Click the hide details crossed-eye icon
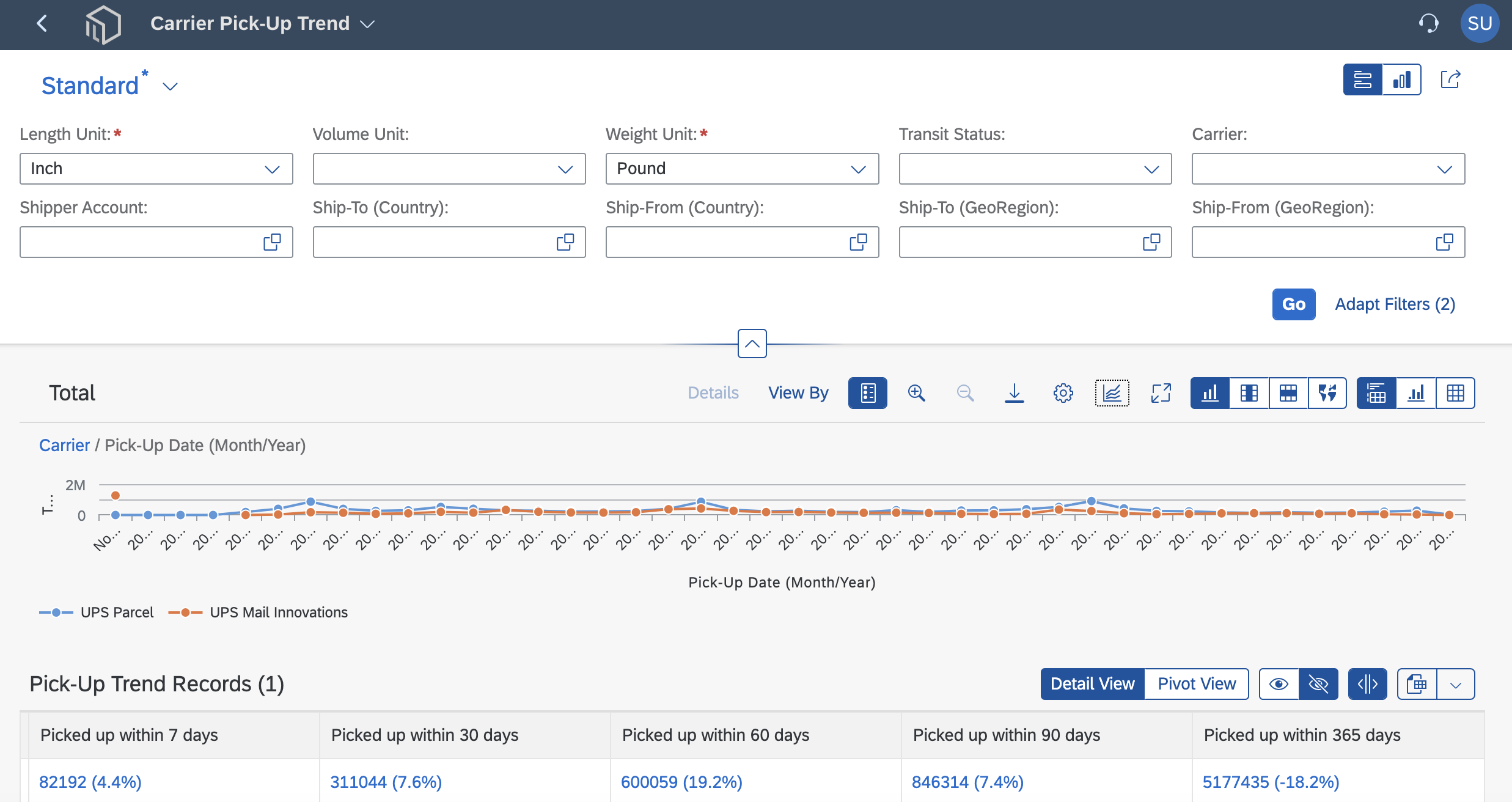The image size is (1512, 802). pyautogui.click(x=1318, y=684)
